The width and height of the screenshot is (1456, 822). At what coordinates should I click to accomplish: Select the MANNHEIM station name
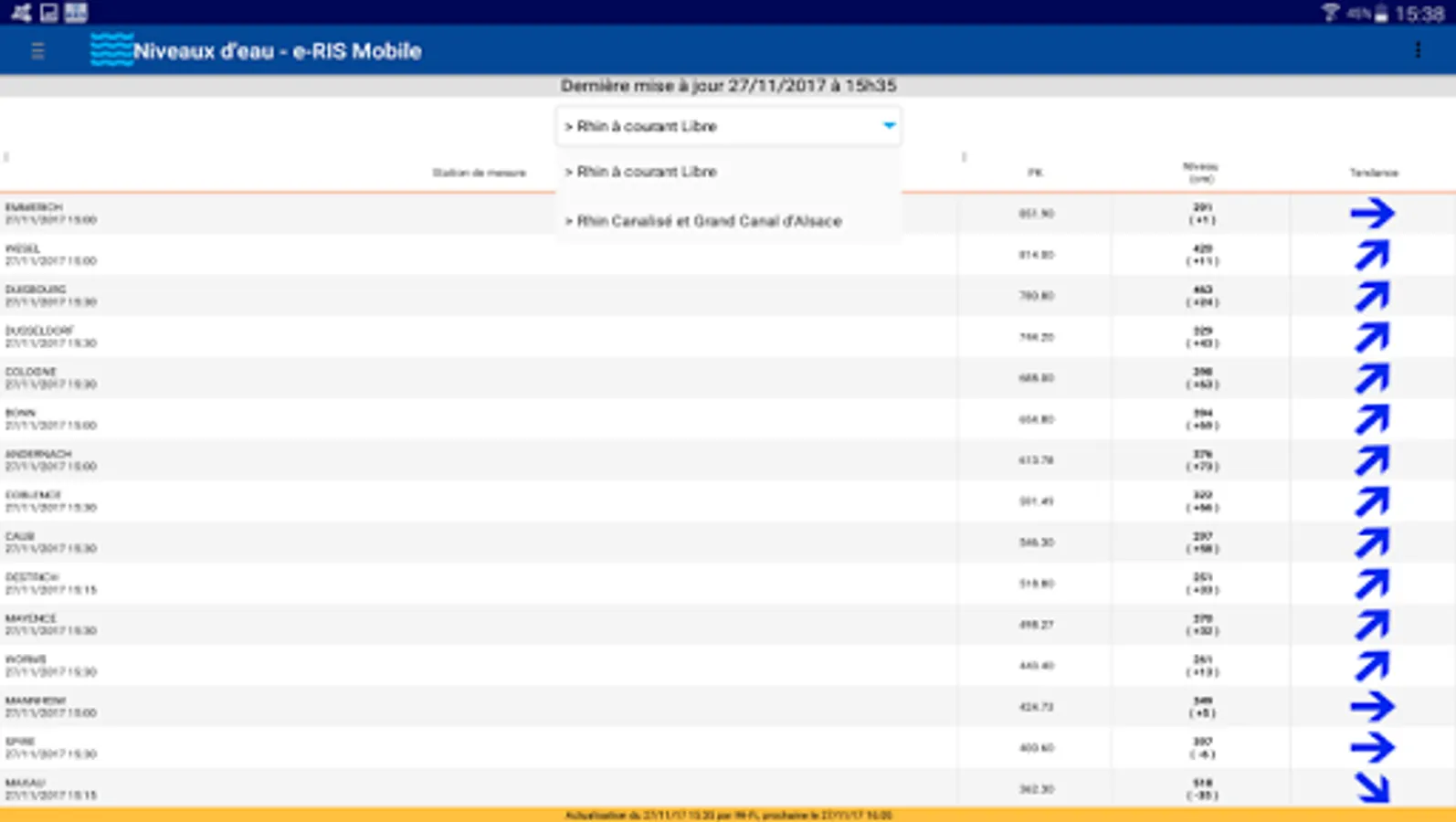click(x=36, y=701)
